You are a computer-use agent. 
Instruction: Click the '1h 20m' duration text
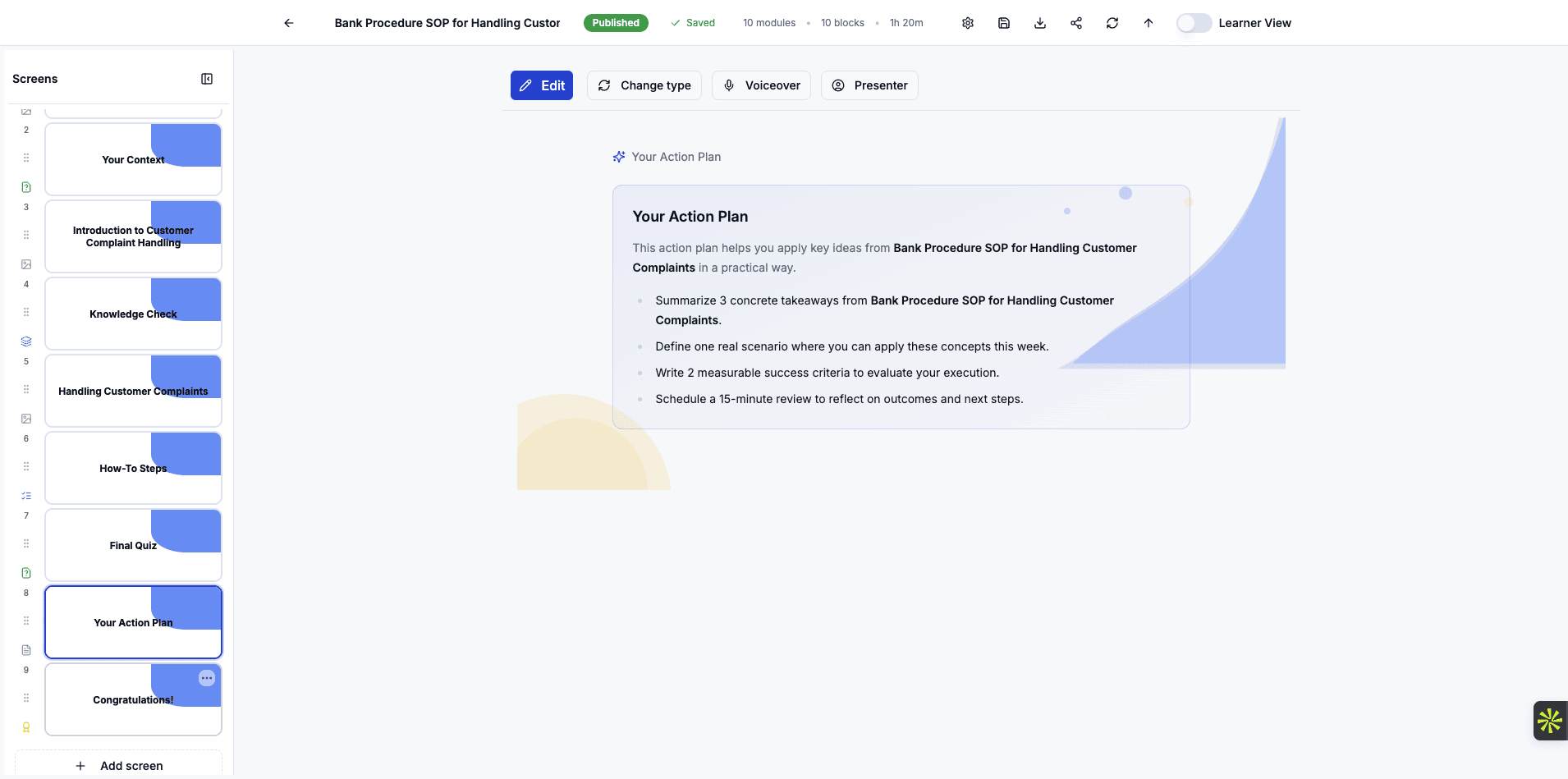coord(906,23)
